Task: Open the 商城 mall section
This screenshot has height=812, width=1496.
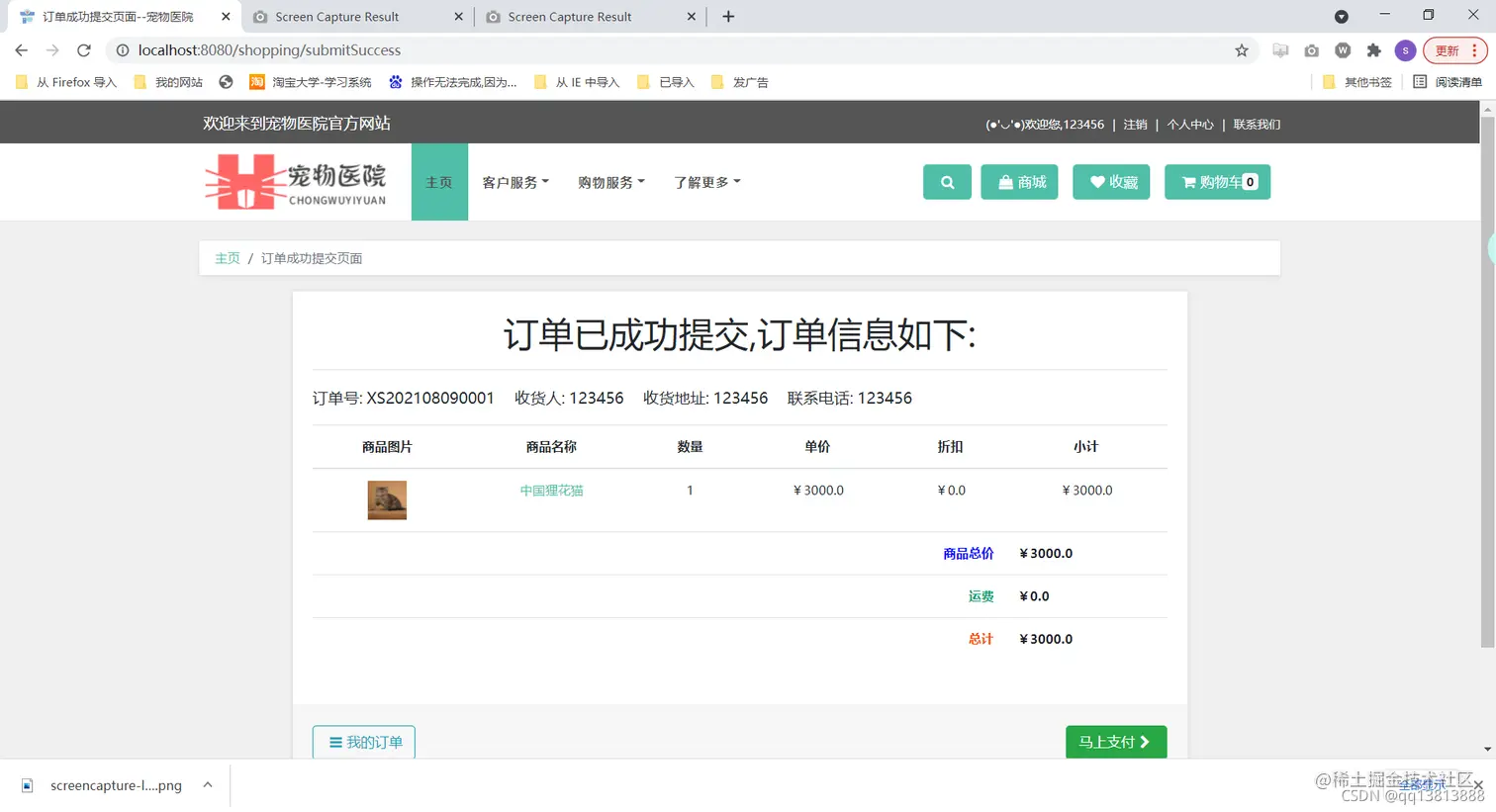Action: (x=1019, y=182)
